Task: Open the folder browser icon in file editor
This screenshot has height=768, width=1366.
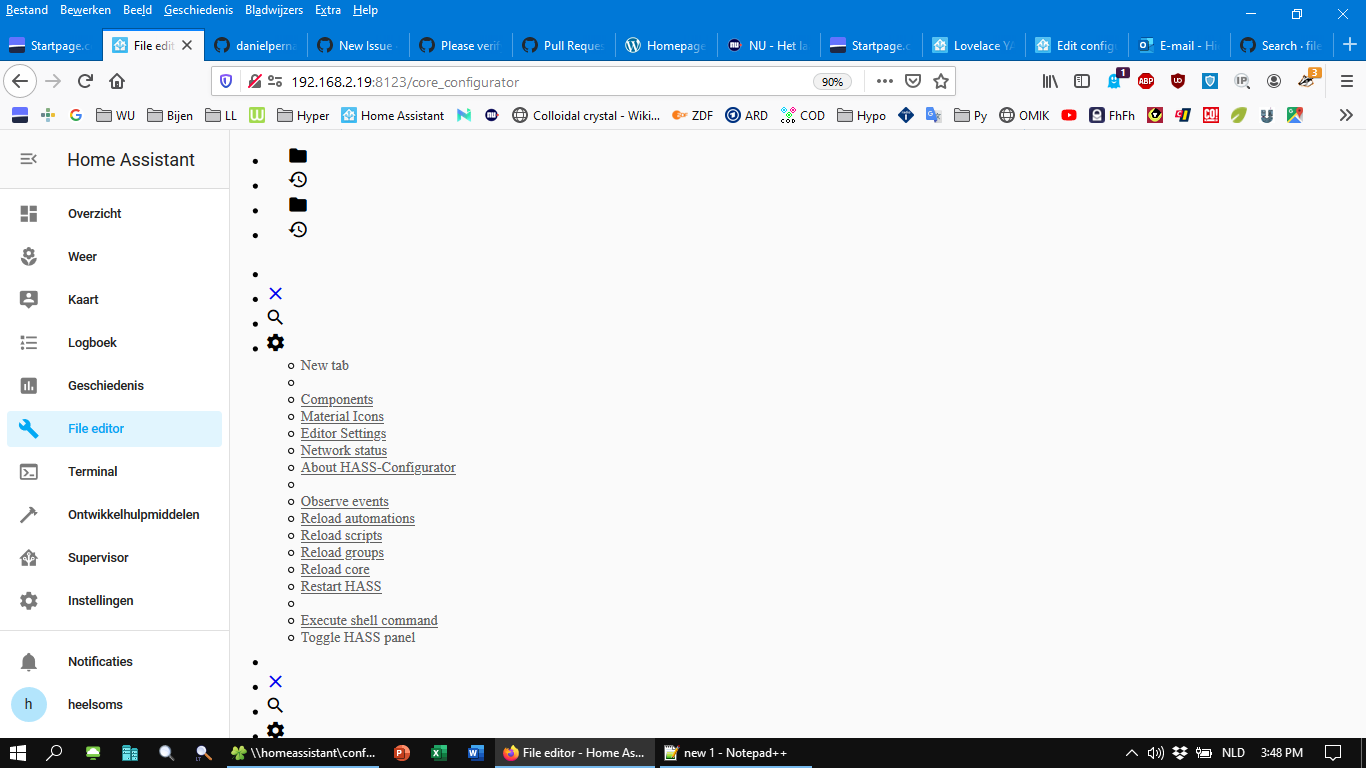Action: pyautogui.click(x=296, y=155)
